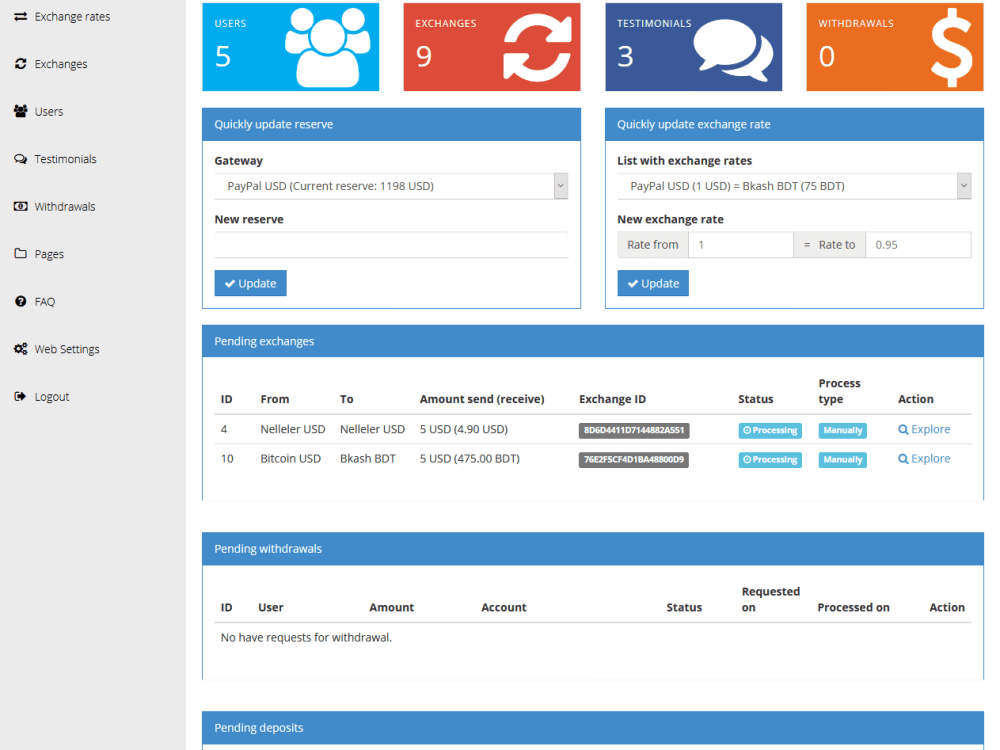Click 'Amount send (receive)' column header
The width and height of the screenshot is (1000, 750).
pos(482,399)
